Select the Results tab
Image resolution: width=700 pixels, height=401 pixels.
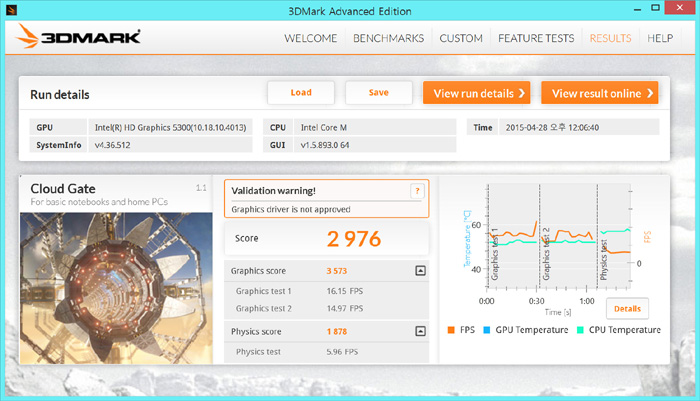tap(610, 38)
